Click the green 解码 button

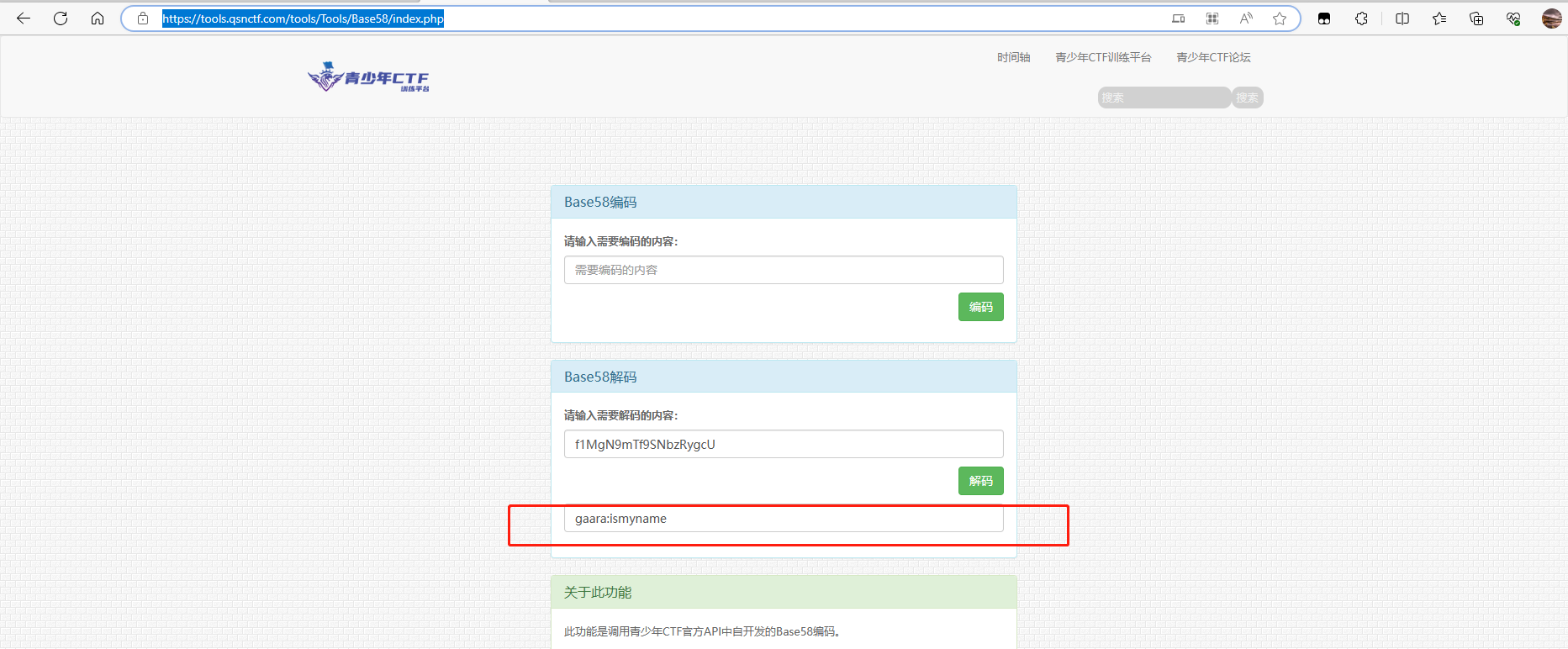[980, 481]
